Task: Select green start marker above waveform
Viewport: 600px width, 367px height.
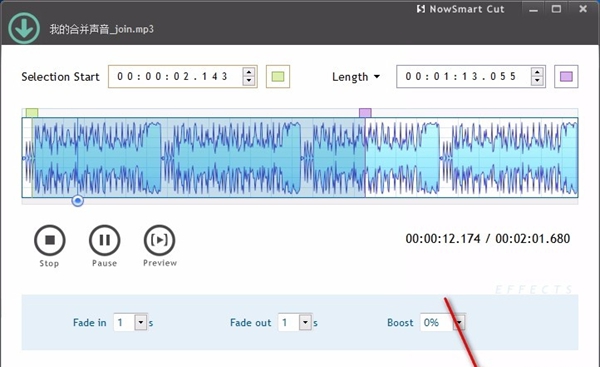Action: [32, 113]
